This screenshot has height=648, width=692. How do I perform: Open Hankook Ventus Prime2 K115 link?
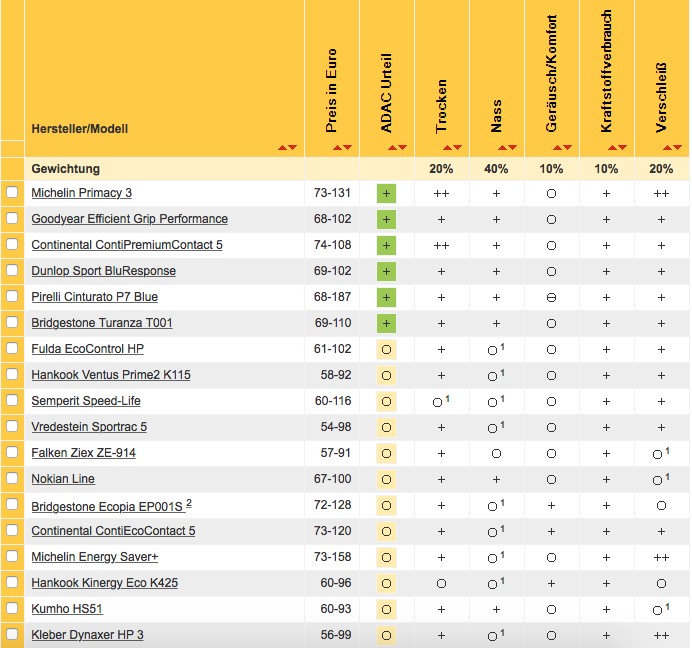click(x=111, y=375)
